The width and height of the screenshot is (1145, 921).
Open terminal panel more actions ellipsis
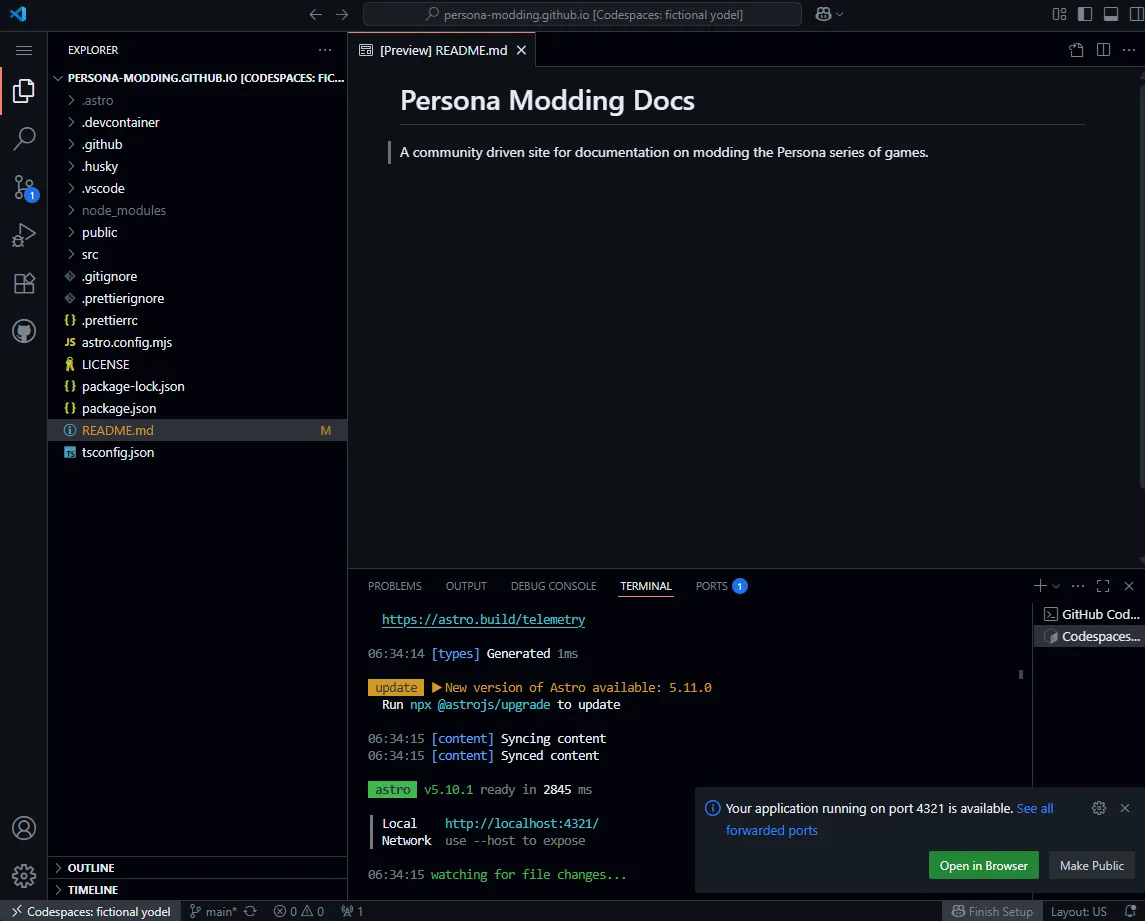tap(1078, 586)
